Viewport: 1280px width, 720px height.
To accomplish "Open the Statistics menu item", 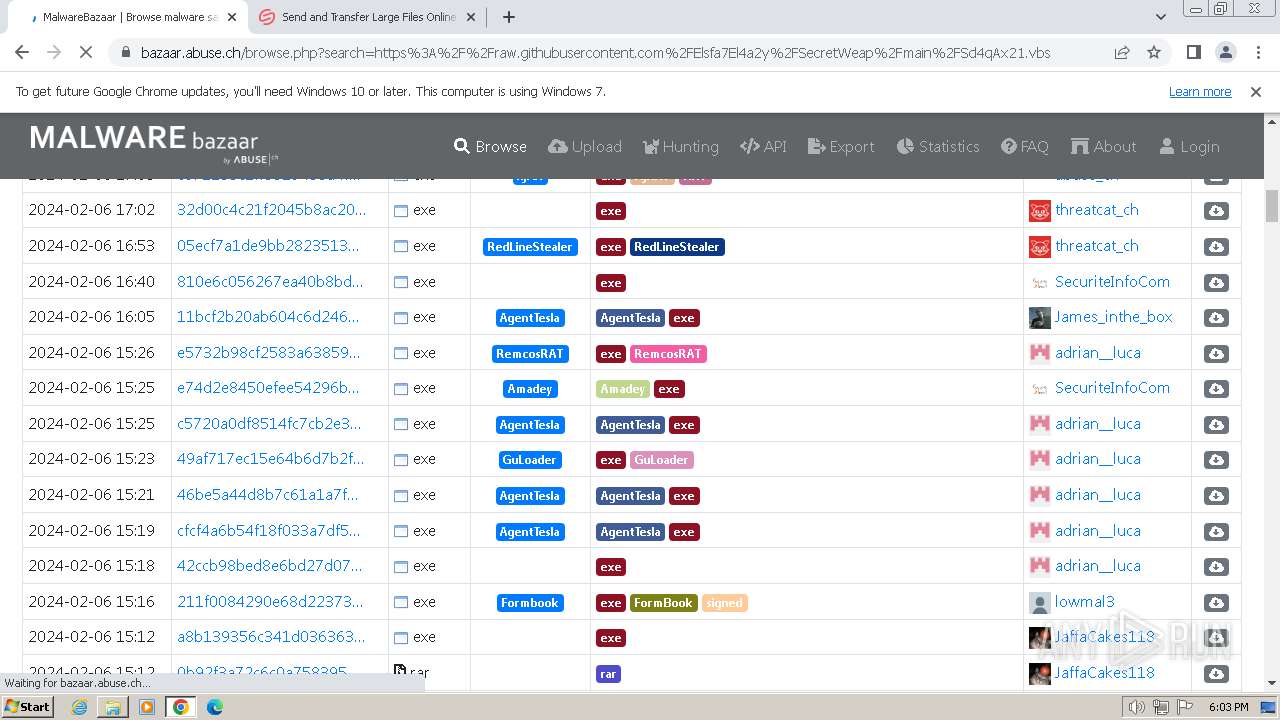I will [938, 146].
